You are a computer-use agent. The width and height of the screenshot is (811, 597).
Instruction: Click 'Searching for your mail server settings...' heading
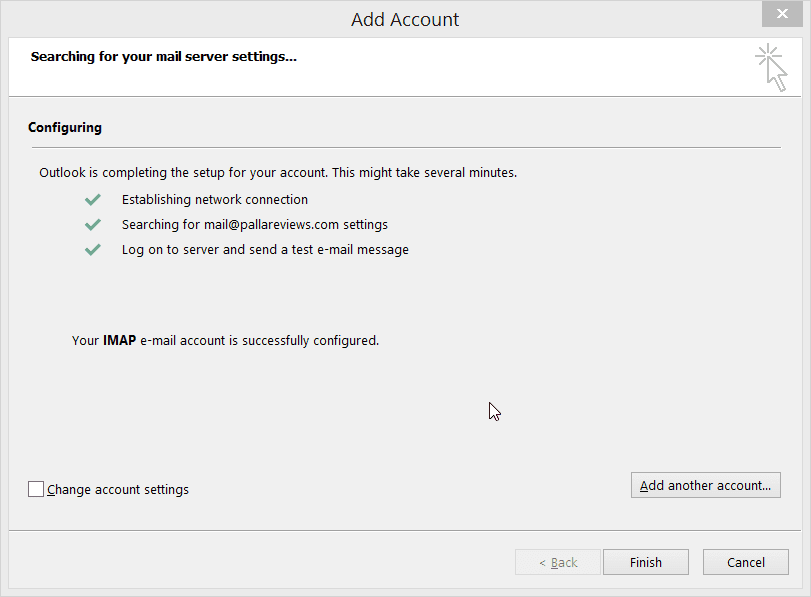163,56
